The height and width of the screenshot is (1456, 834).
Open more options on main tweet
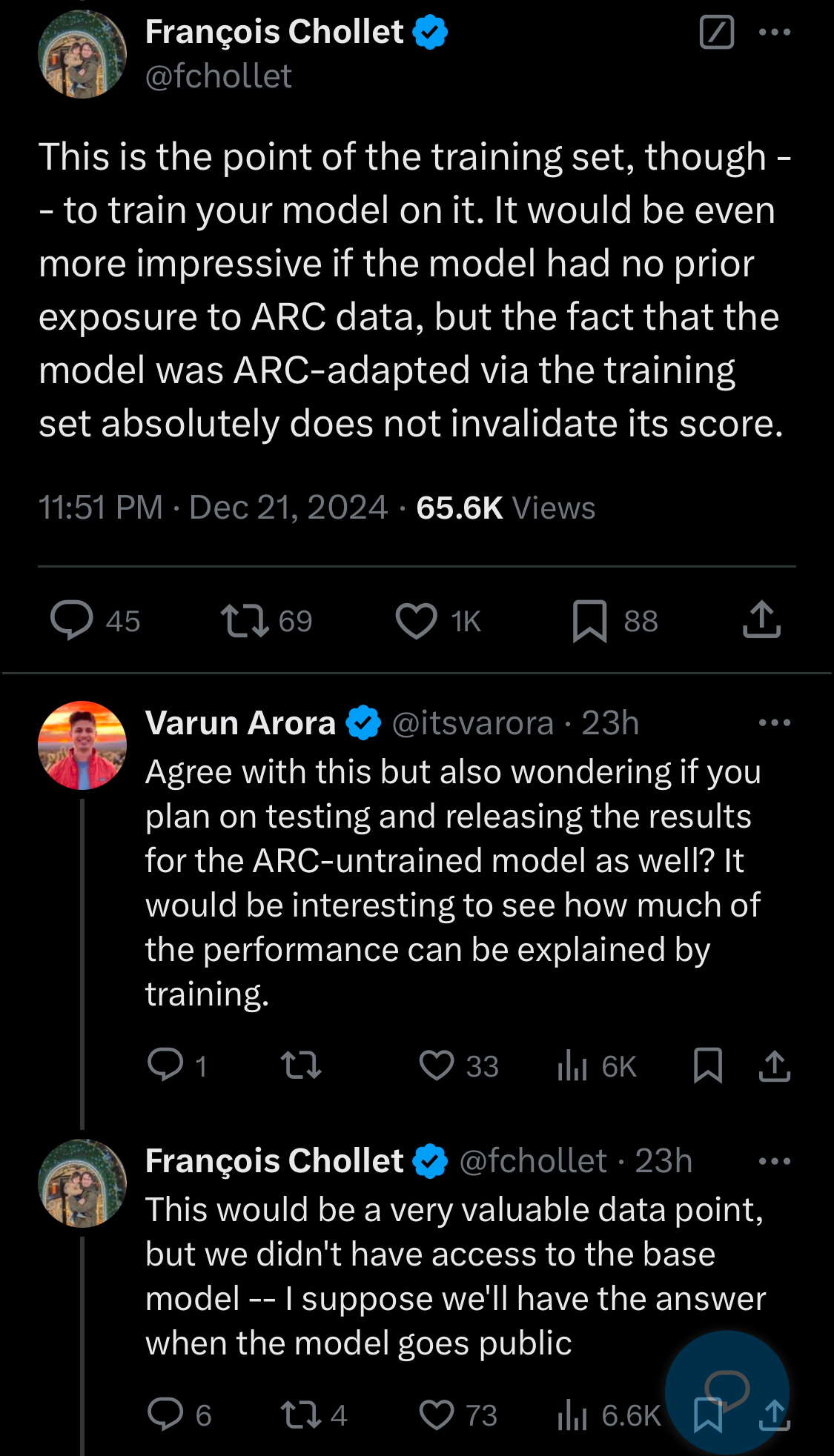point(775,33)
